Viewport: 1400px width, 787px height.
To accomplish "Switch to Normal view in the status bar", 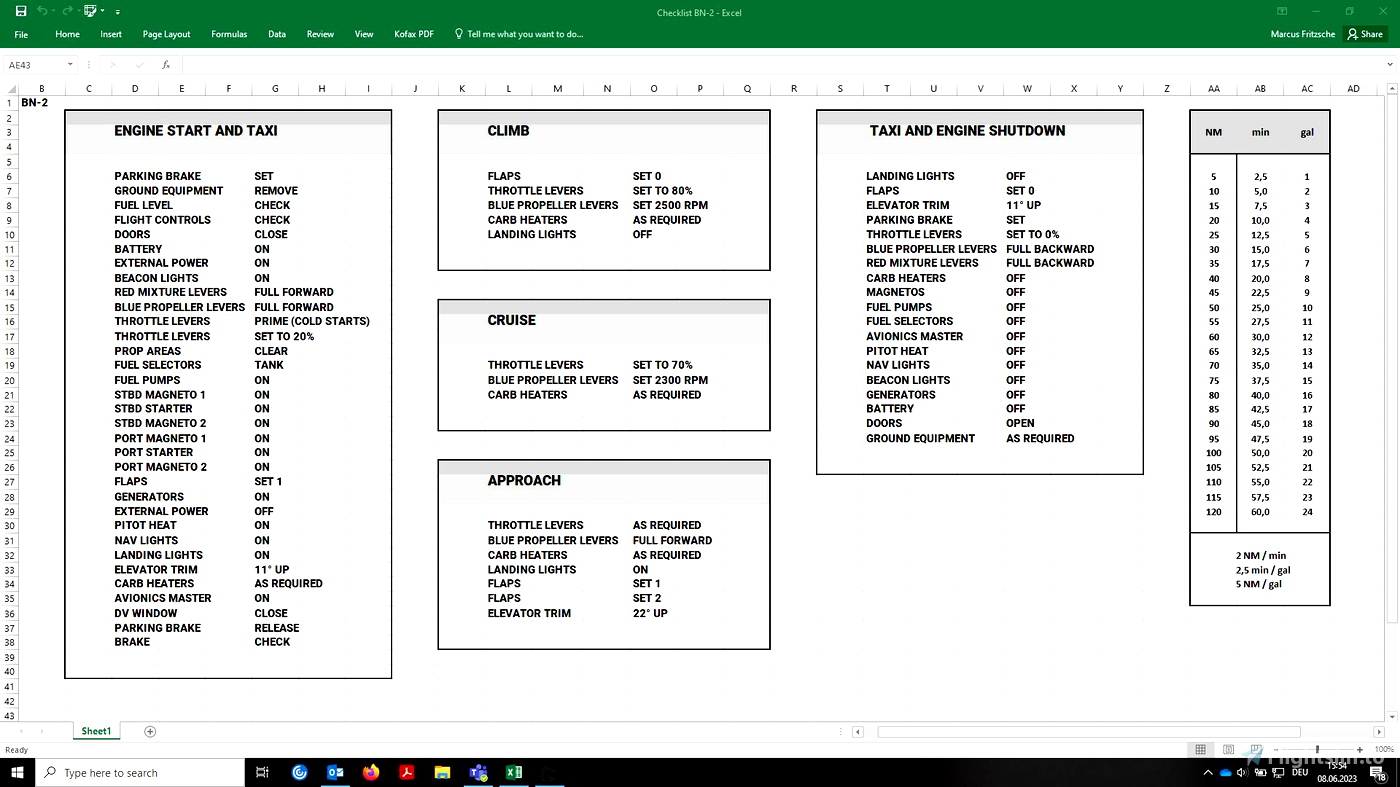I will pyautogui.click(x=1200, y=749).
